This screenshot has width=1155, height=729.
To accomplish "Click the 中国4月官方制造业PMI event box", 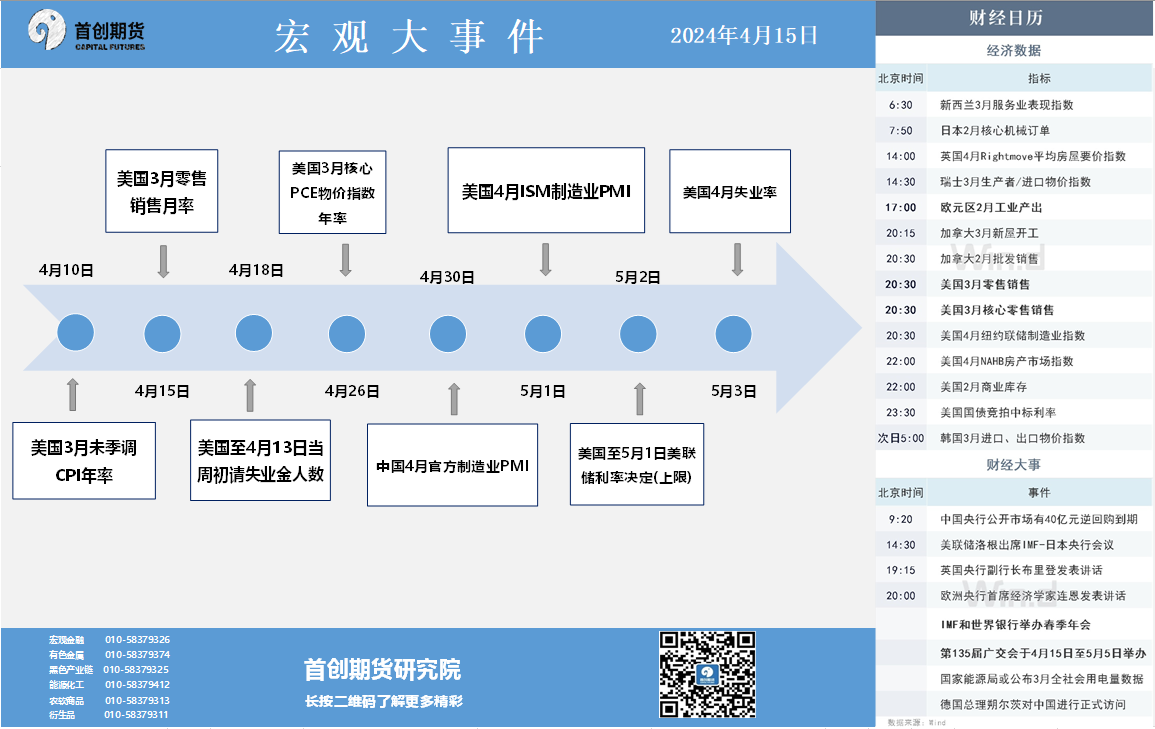I will (x=452, y=465).
